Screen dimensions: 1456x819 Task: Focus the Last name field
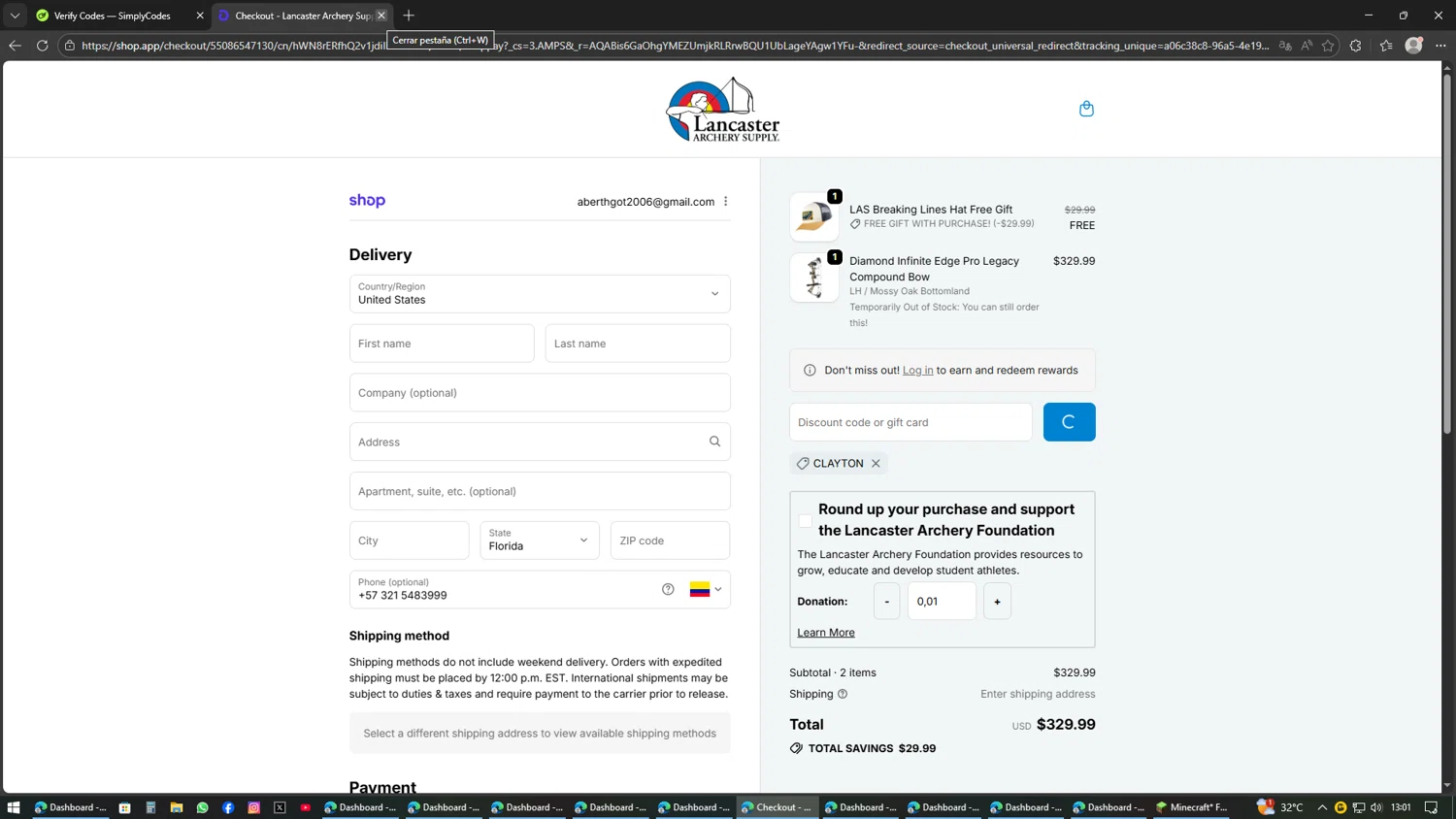coord(638,344)
